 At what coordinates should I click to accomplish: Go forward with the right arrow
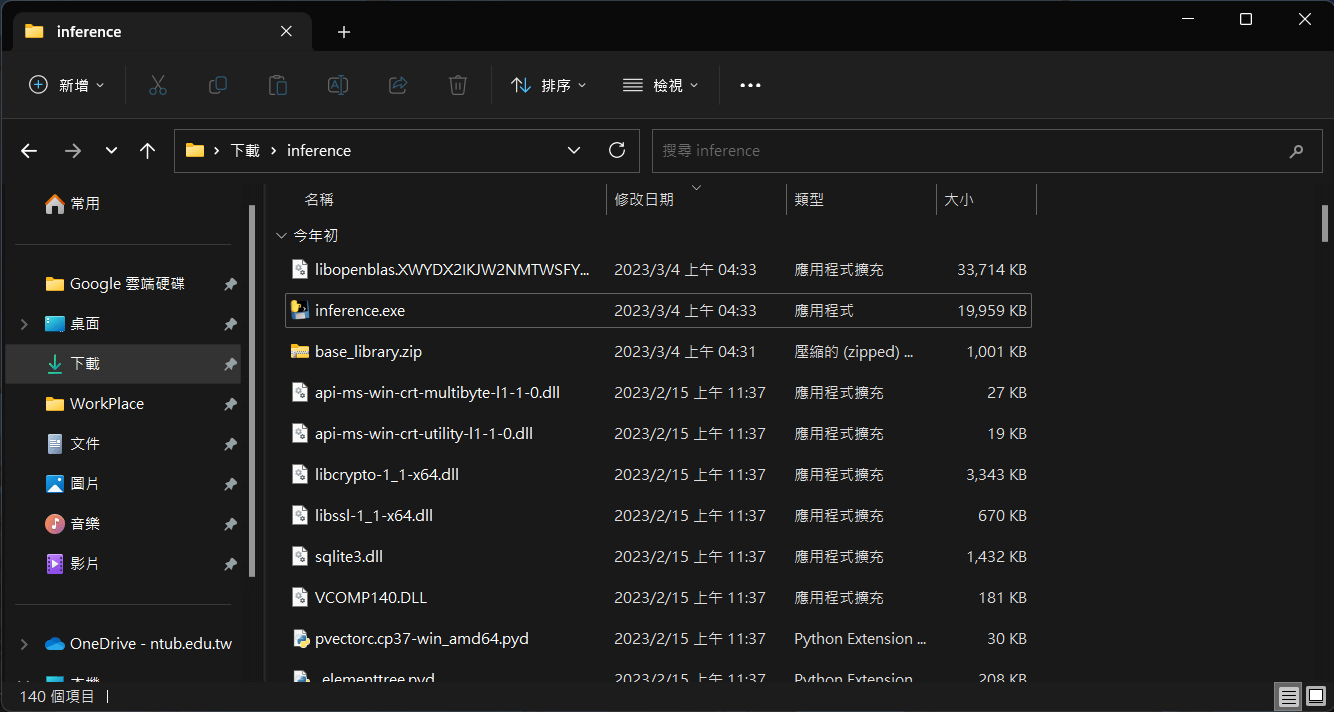pos(72,151)
